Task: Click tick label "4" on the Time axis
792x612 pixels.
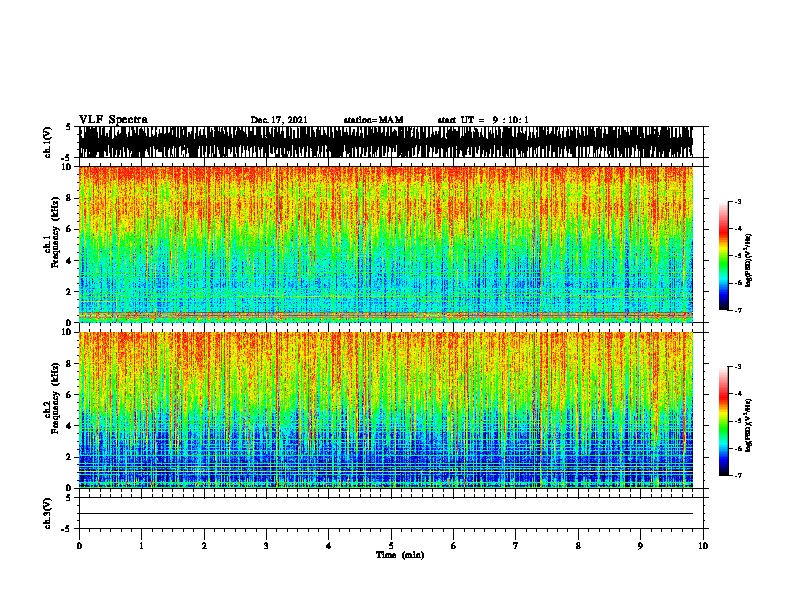Action: tap(329, 545)
